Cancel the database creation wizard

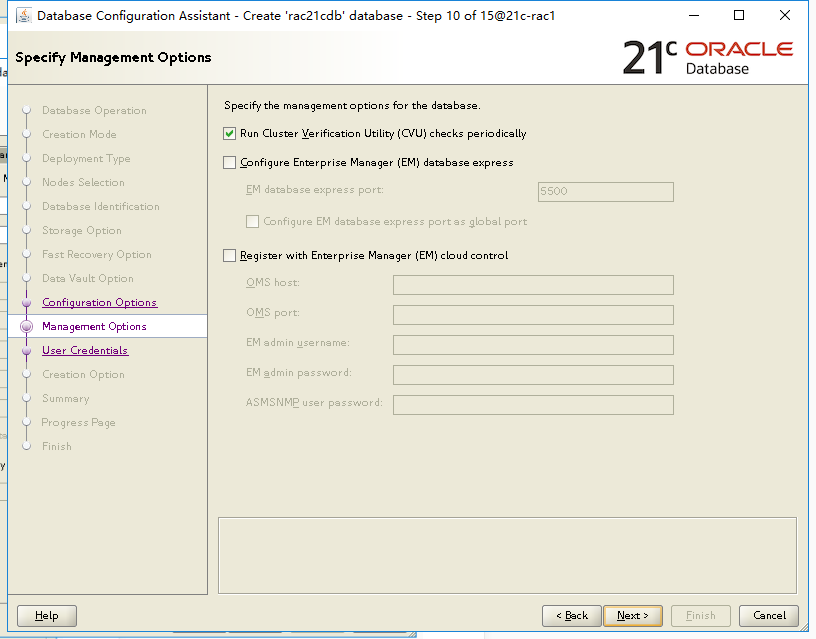pyautogui.click(x=769, y=616)
